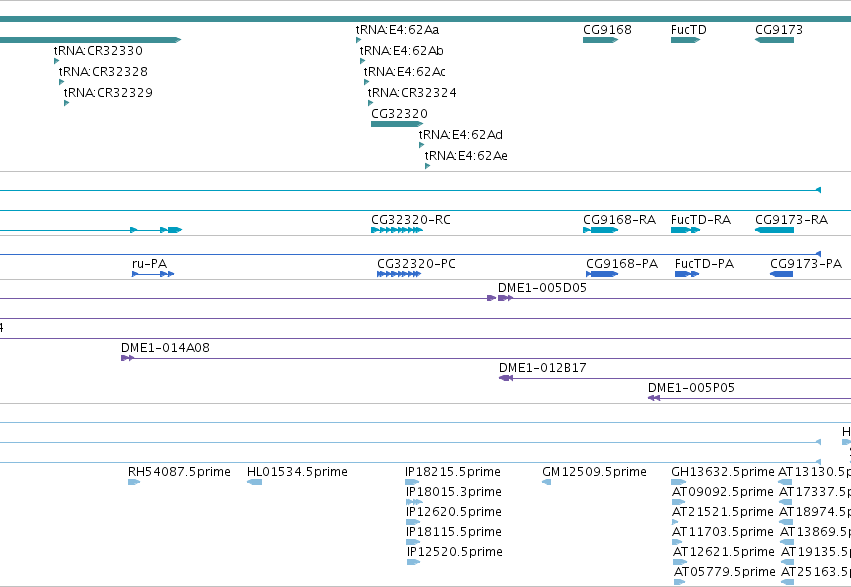Select the CG9173-PA protein feature
The height and width of the screenshot is (587, 851).
[782, 274]
